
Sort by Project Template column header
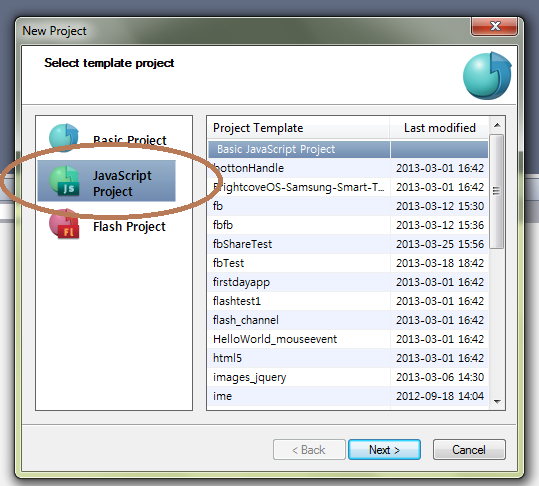coord(298,128)
